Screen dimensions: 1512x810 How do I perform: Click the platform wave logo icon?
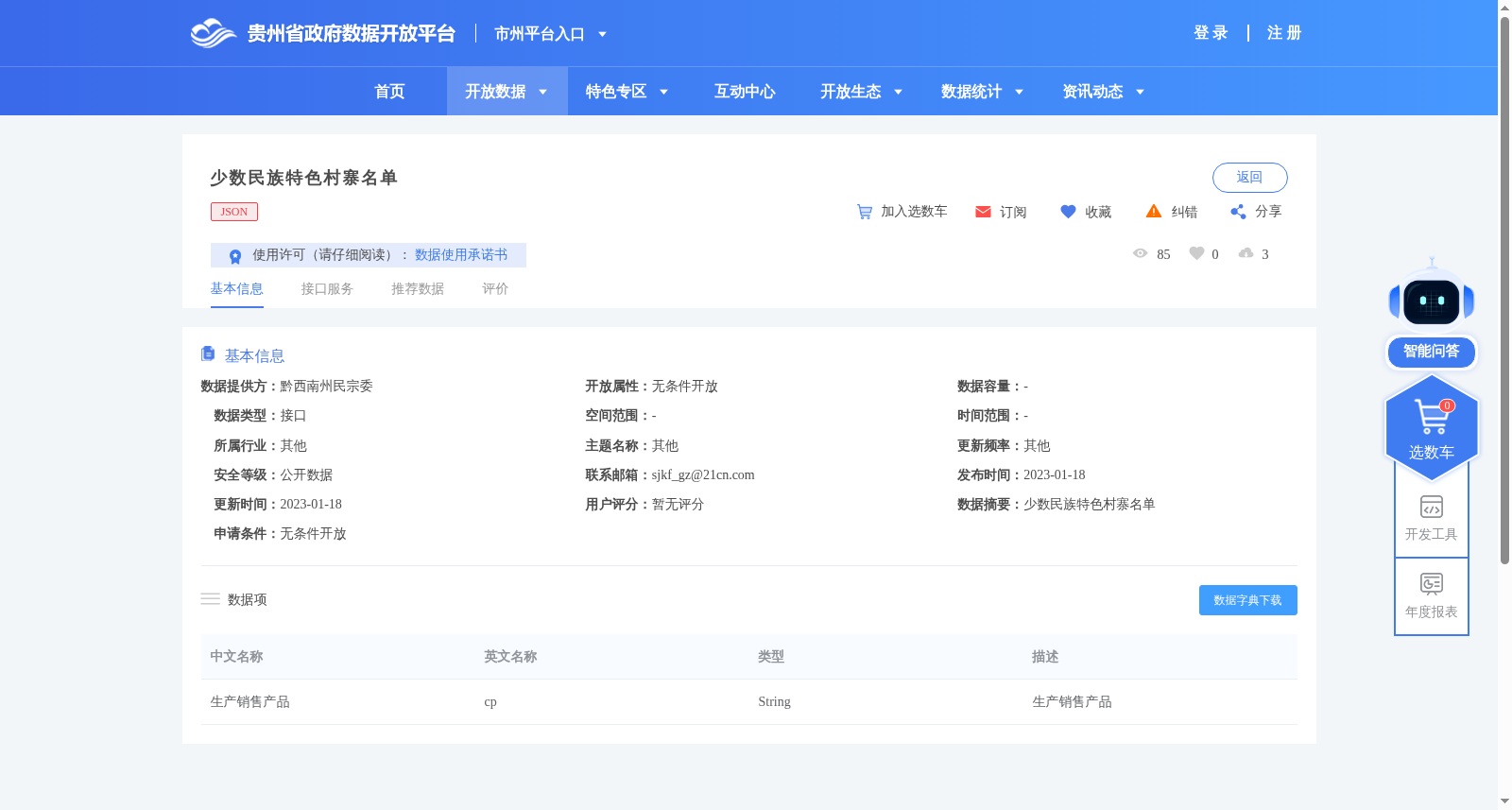click(x=214, y=33)
